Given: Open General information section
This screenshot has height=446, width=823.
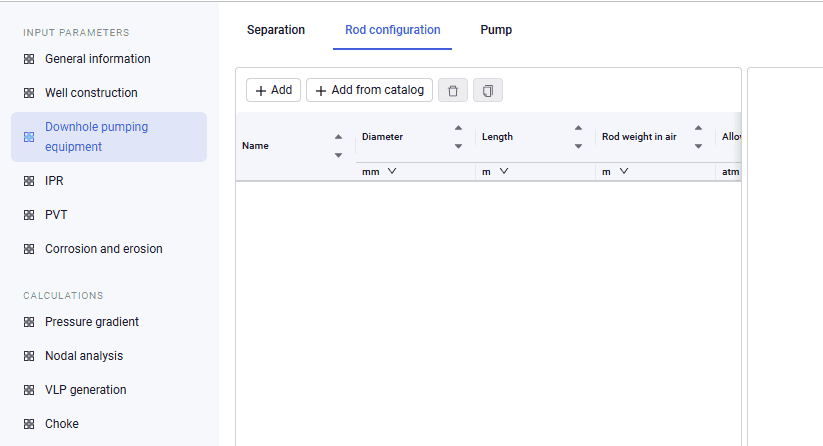Looking at the screenshot, I should (x=98, y=59).
